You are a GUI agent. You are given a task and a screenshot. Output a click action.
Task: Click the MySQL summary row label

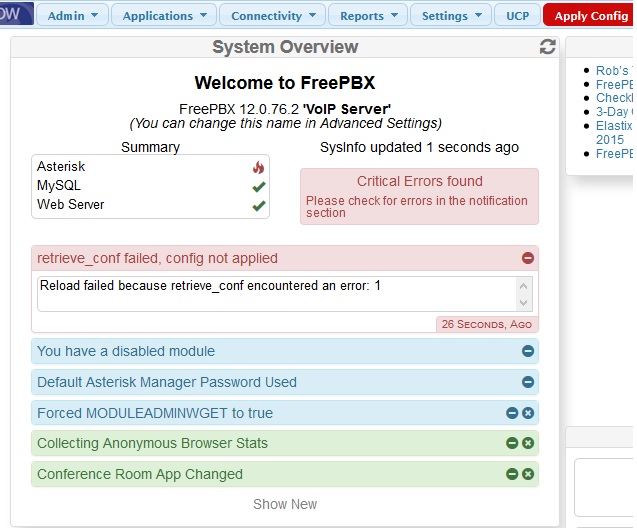click(59, 186)
